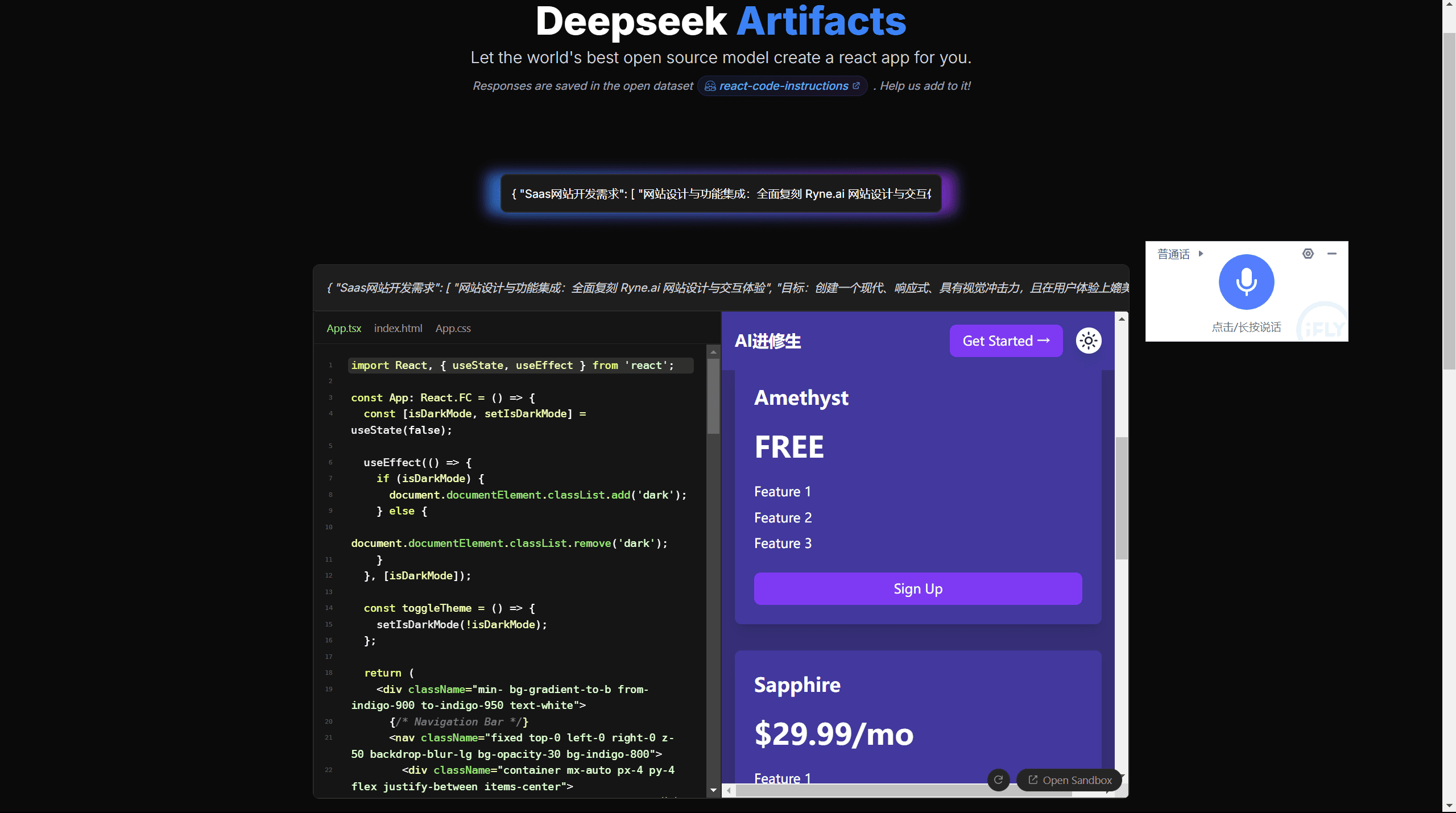
Task: Click the Get Started button in preview
Action: [x=1006, y=341]
